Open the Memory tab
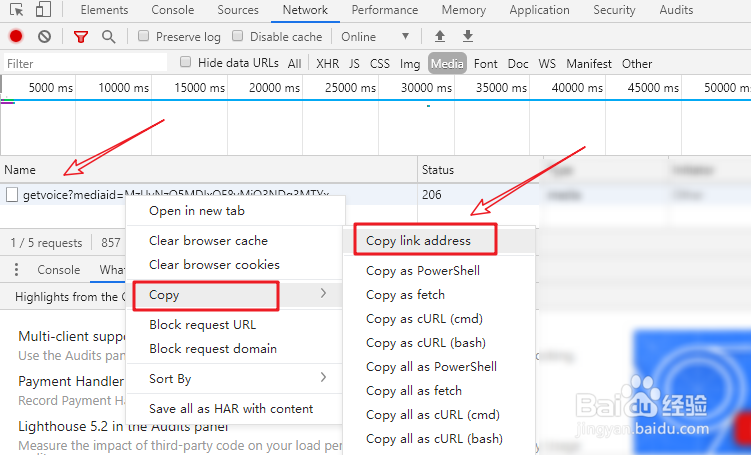Screen dimensions: 751x455 pyautogui.click(x=464, y=10)
